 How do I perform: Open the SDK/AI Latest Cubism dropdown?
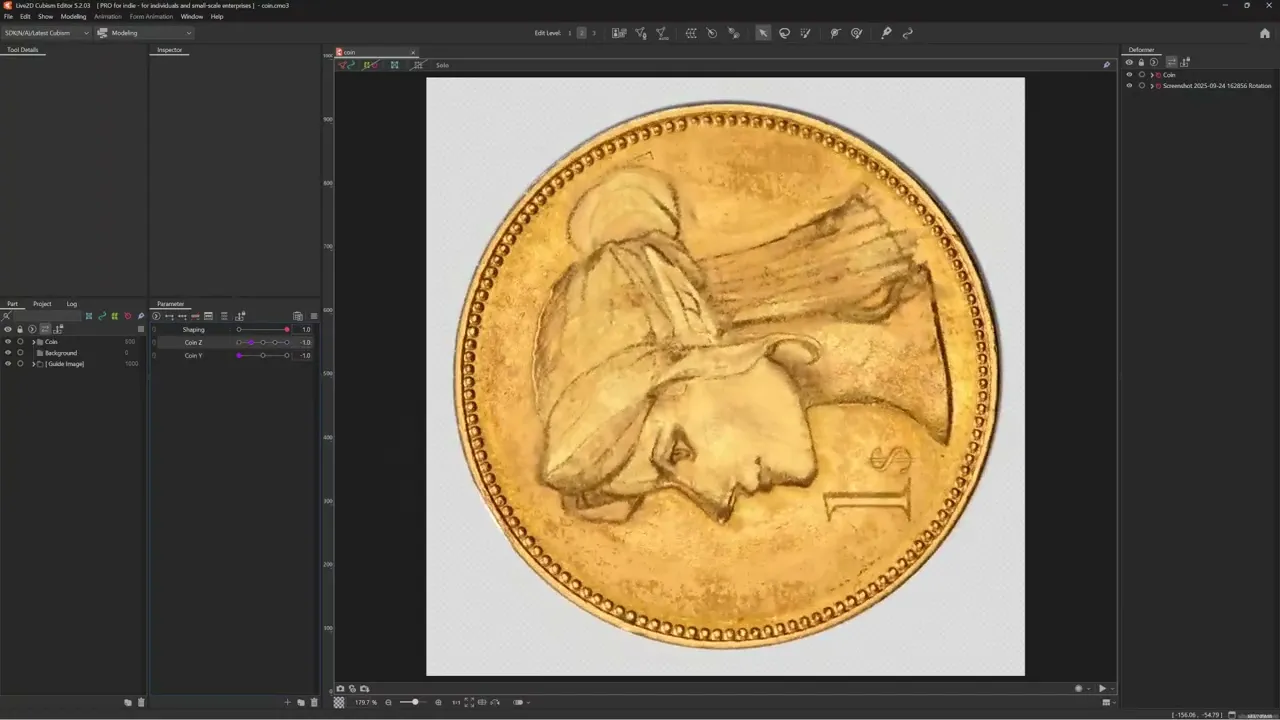(x=46, y=33)
